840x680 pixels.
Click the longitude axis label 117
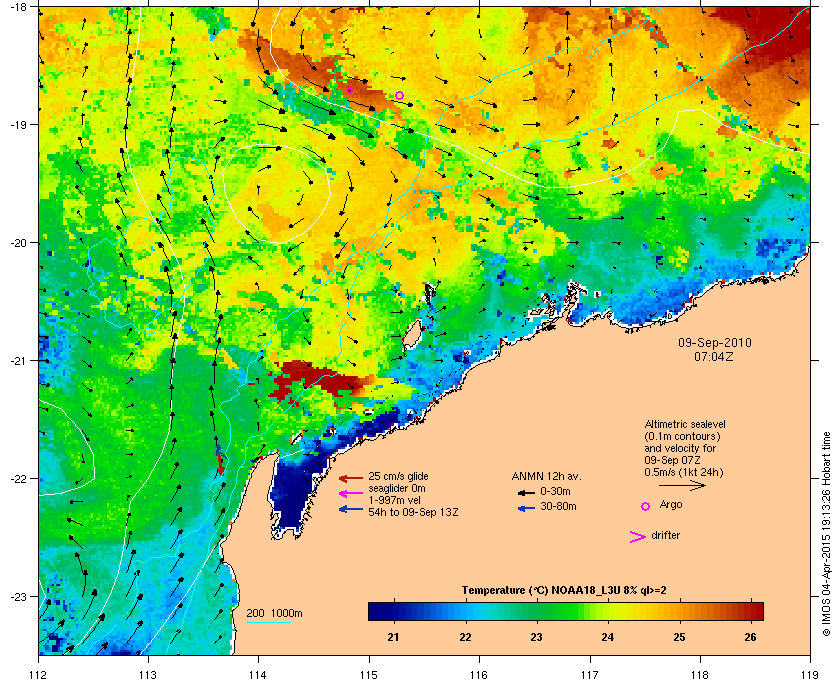pos(590,675)
